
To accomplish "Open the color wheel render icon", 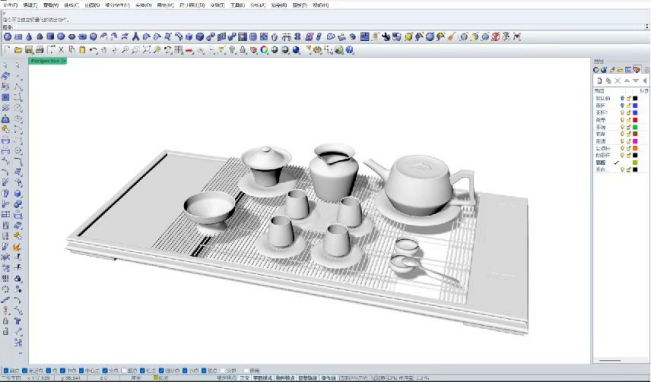I will [x=264, y=50].
